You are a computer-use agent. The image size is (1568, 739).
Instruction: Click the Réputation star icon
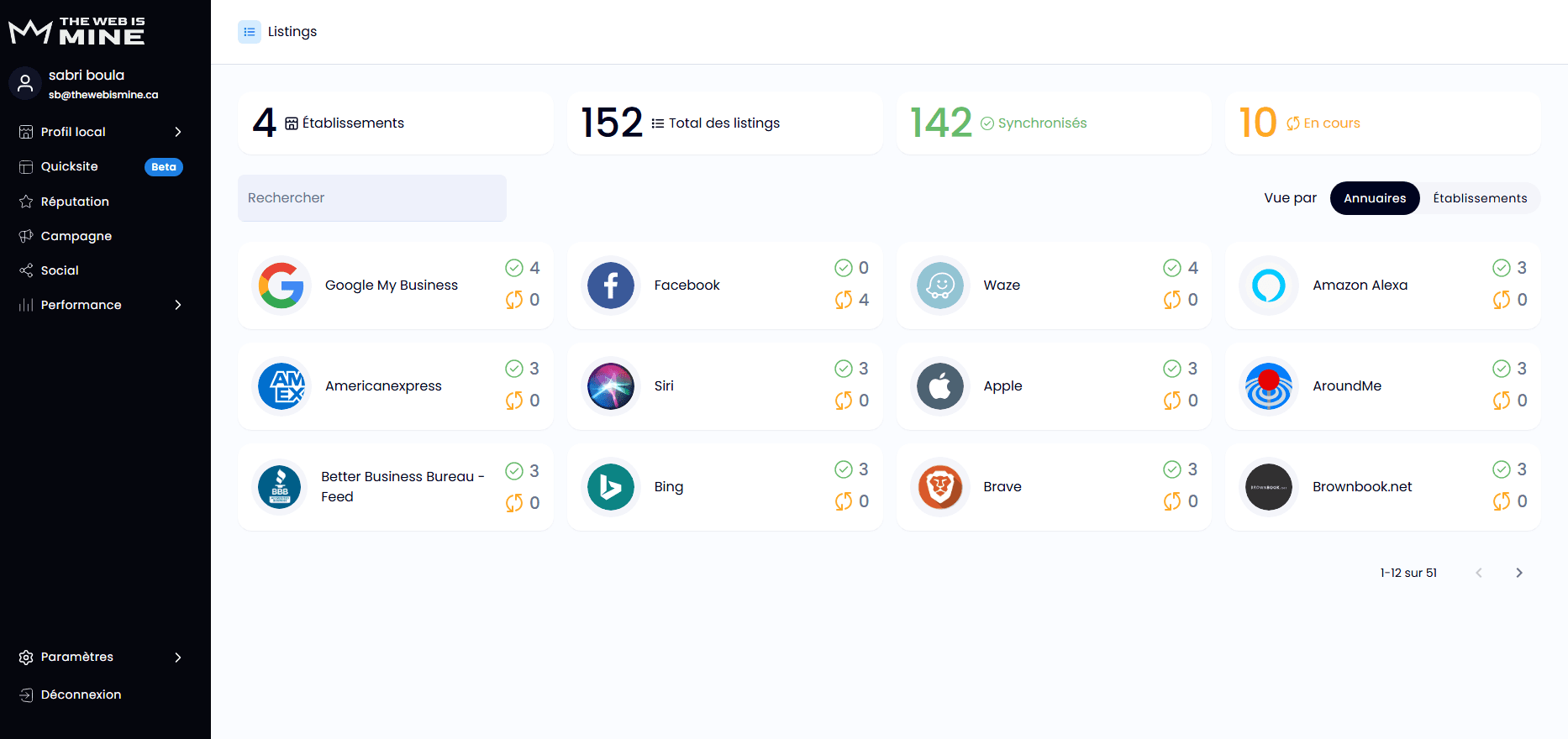[26, 202]
